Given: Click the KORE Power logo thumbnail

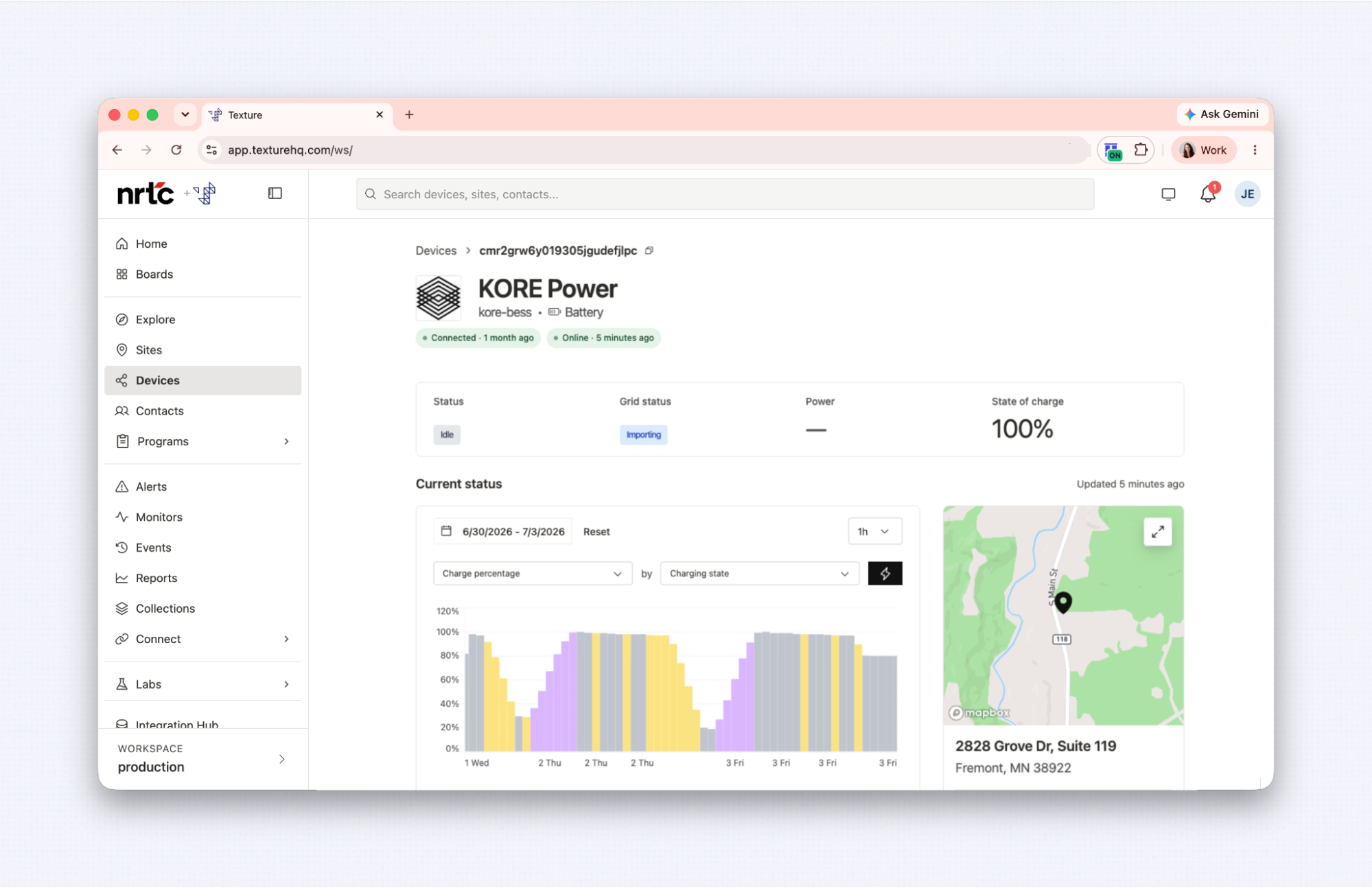Looking at the screenshot, I should pyautogui.click(x=439, y=299).
